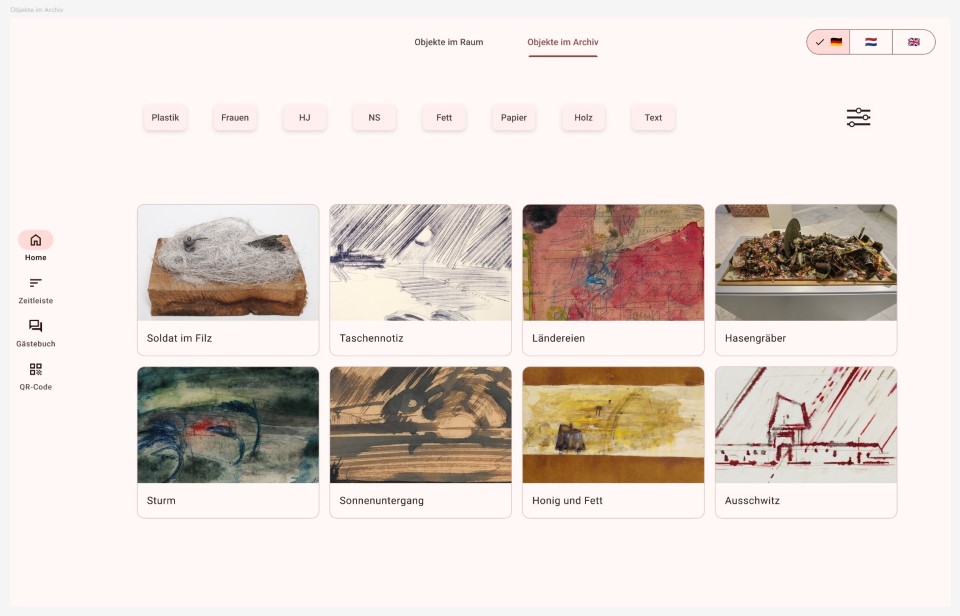
Task: Filter by the Frauen tag
Action: [x=235, y=118]
